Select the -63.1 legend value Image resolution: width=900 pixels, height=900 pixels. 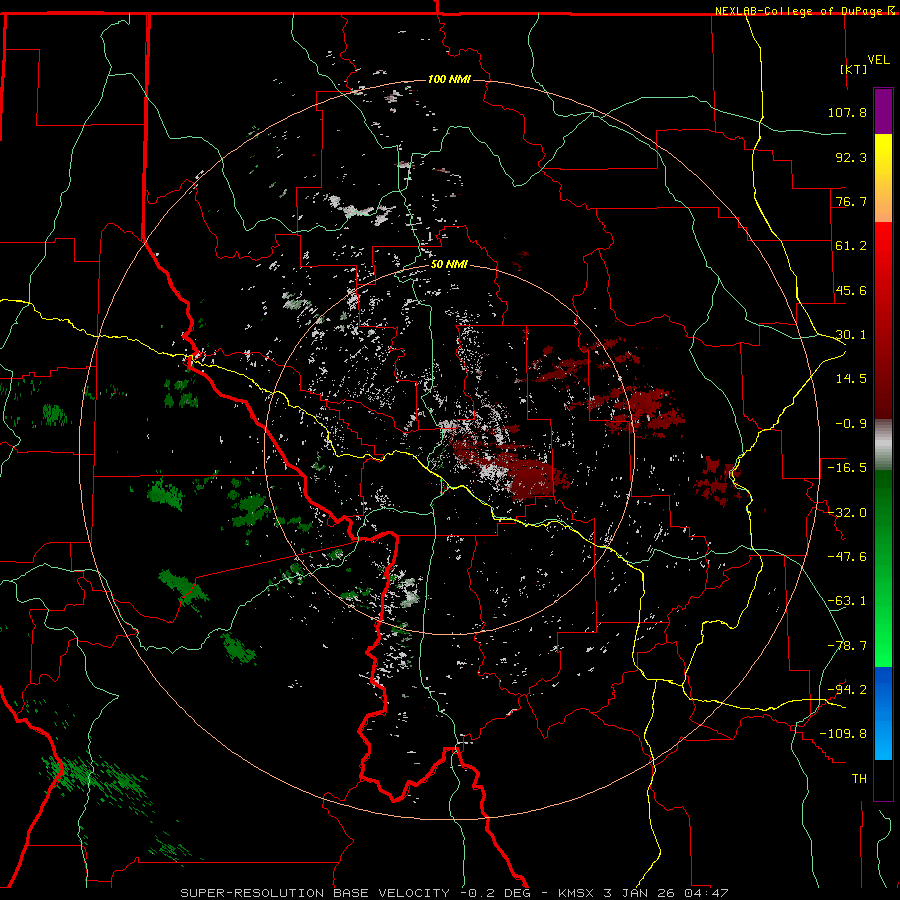click(847, 601)
